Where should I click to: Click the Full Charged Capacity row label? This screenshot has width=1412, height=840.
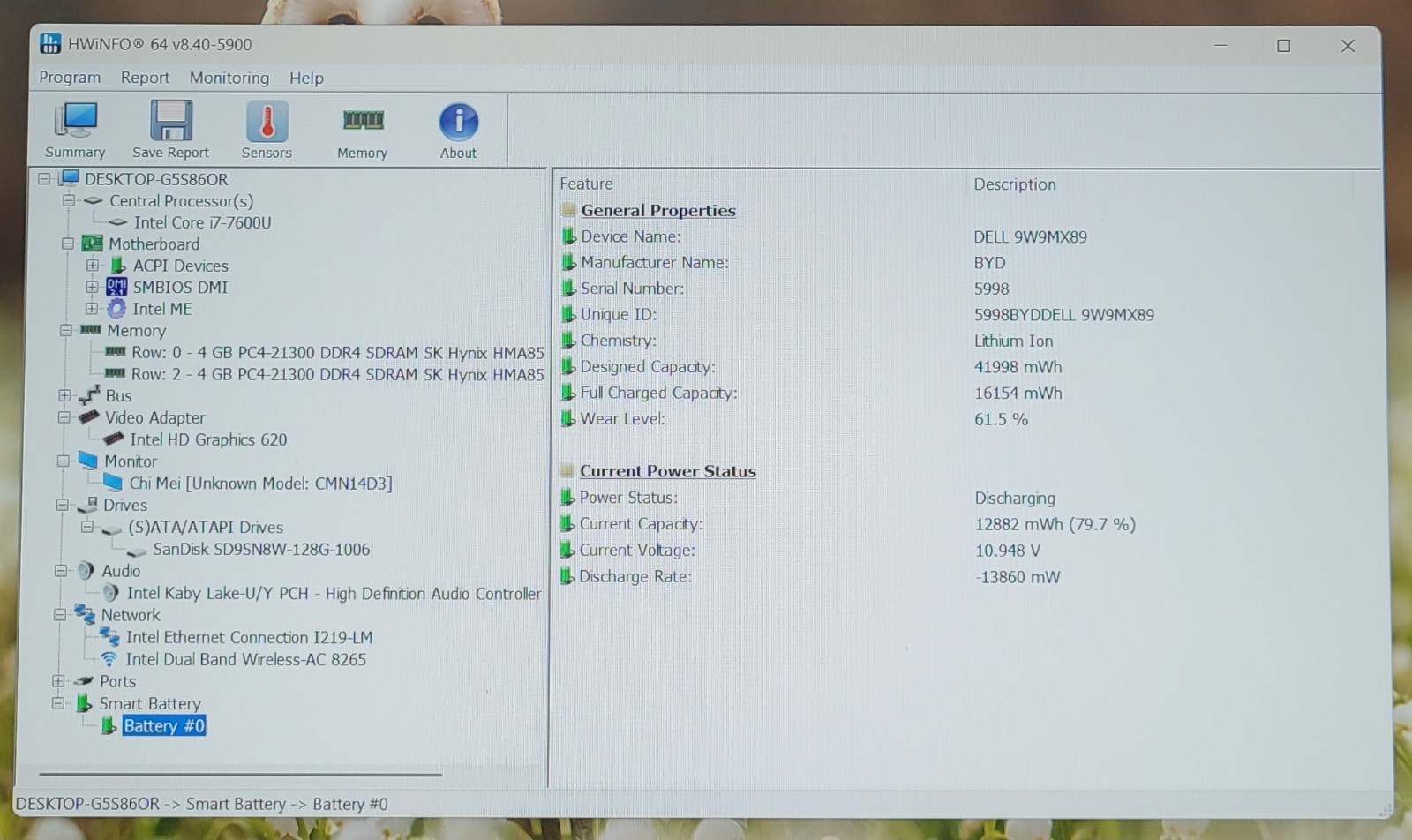[658, 393]
